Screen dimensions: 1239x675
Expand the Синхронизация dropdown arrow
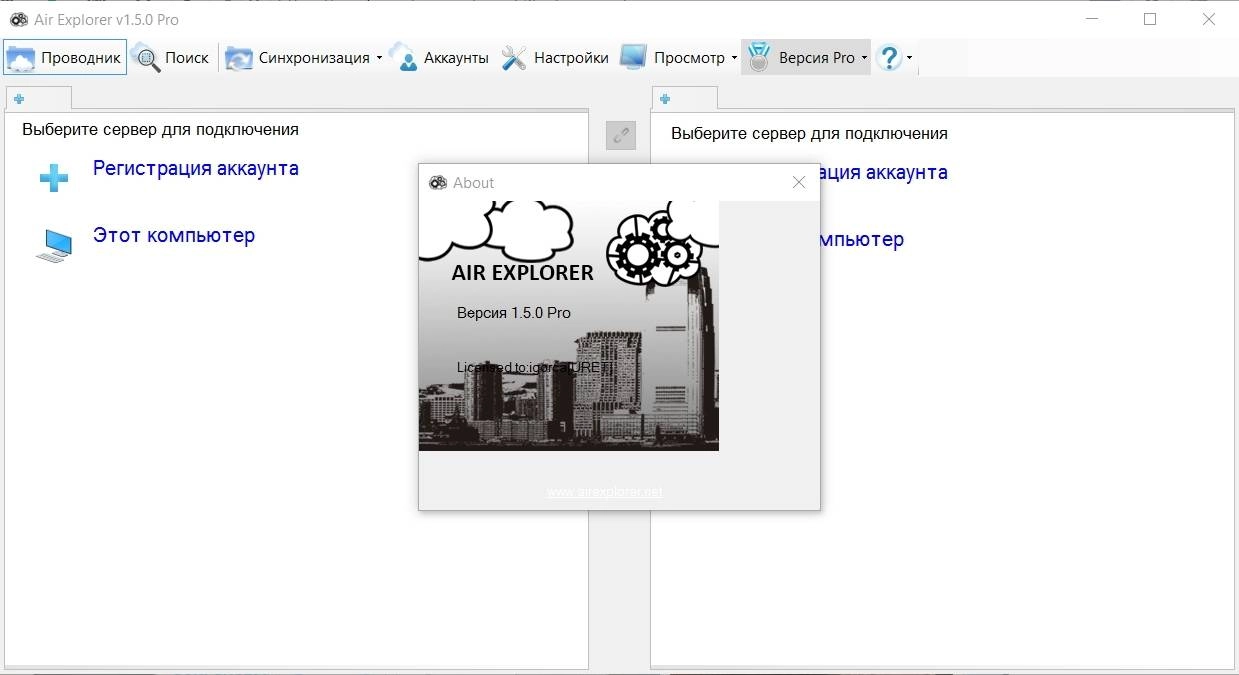coord(379,58)
